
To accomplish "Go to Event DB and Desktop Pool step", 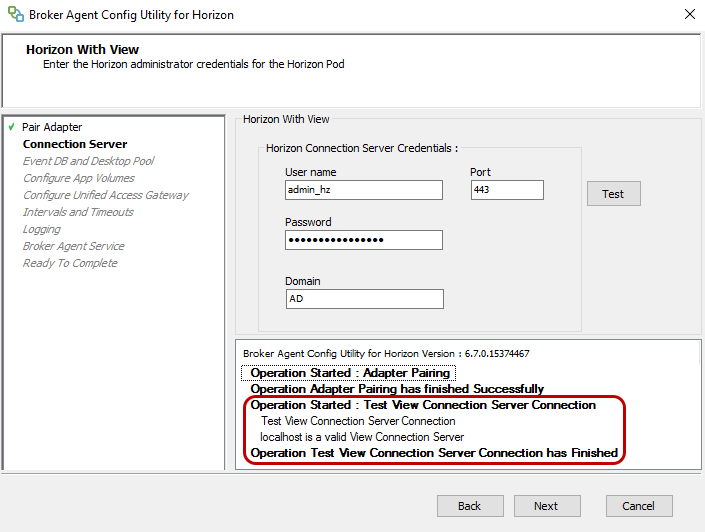I will [88, 161].
